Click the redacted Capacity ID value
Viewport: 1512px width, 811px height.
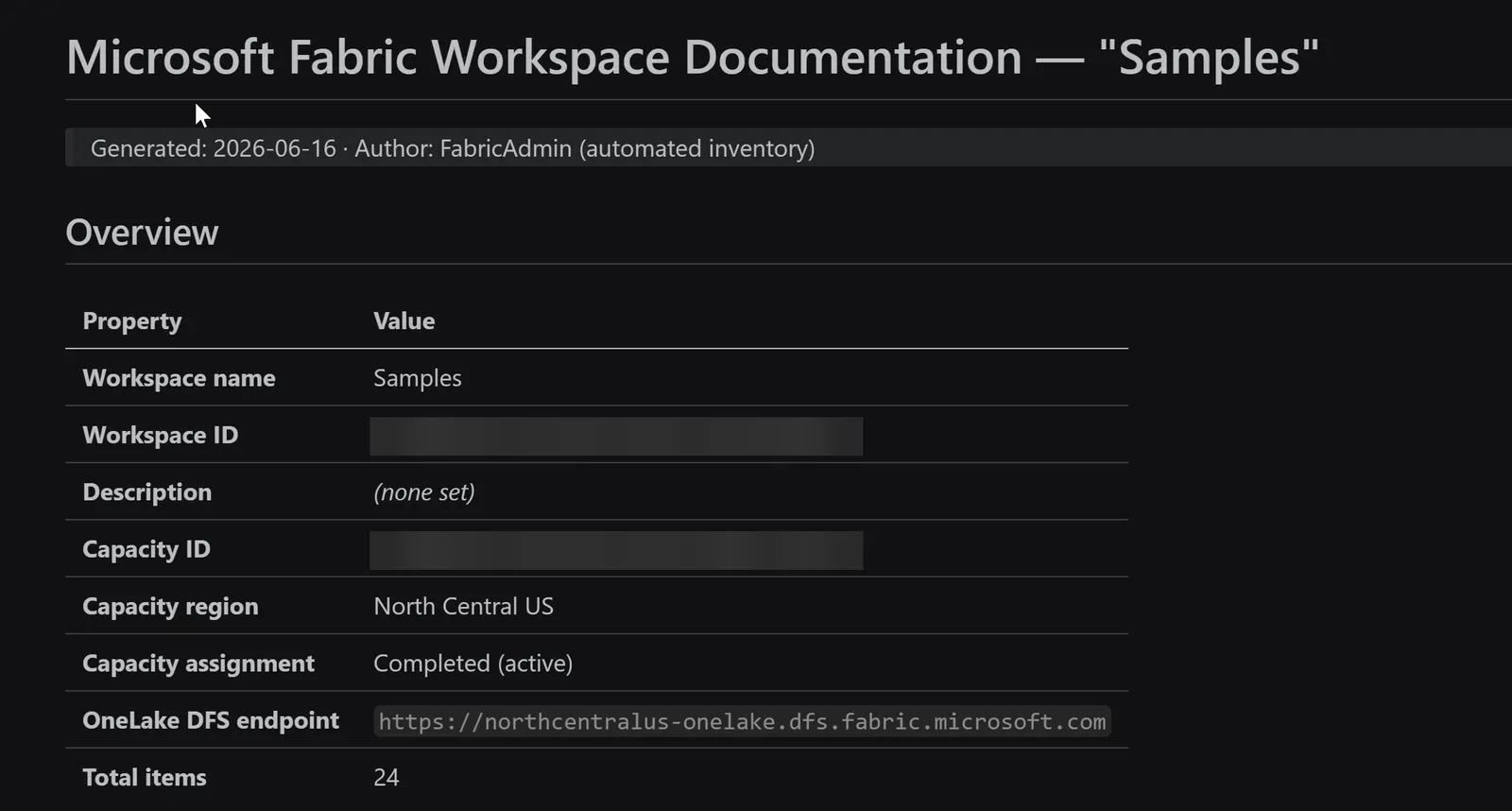[x=616, y=550]
